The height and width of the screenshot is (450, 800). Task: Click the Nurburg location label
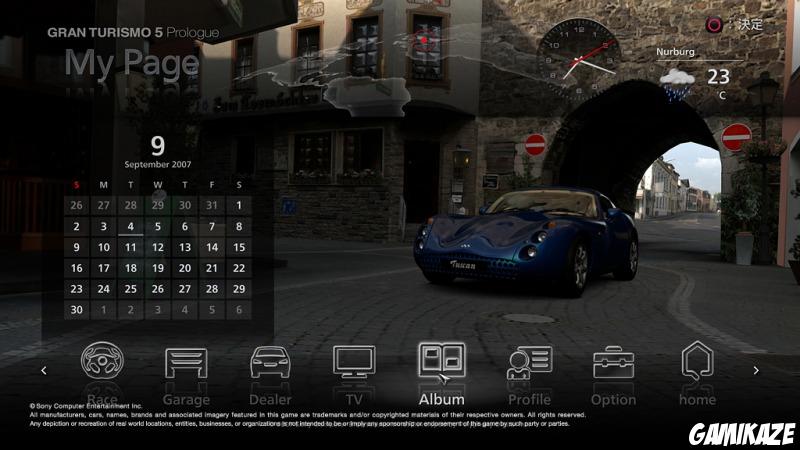pyautogui.click(x=675, y=52)
